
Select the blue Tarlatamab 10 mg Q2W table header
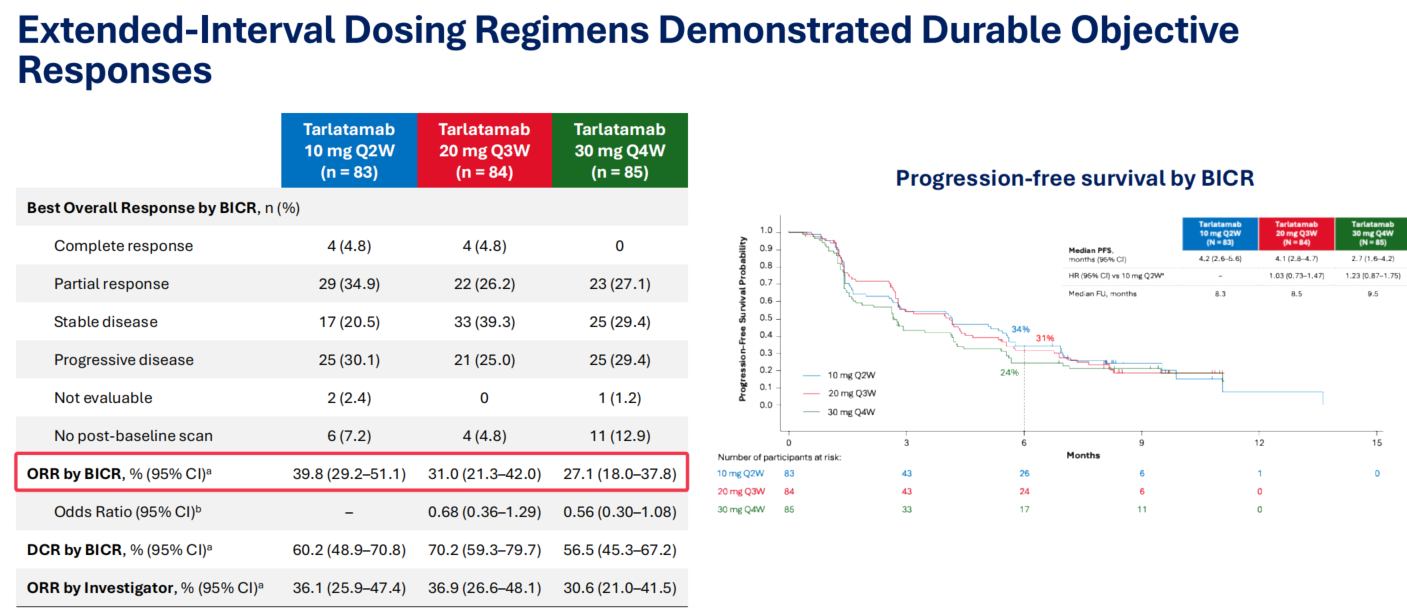[349, 150]
